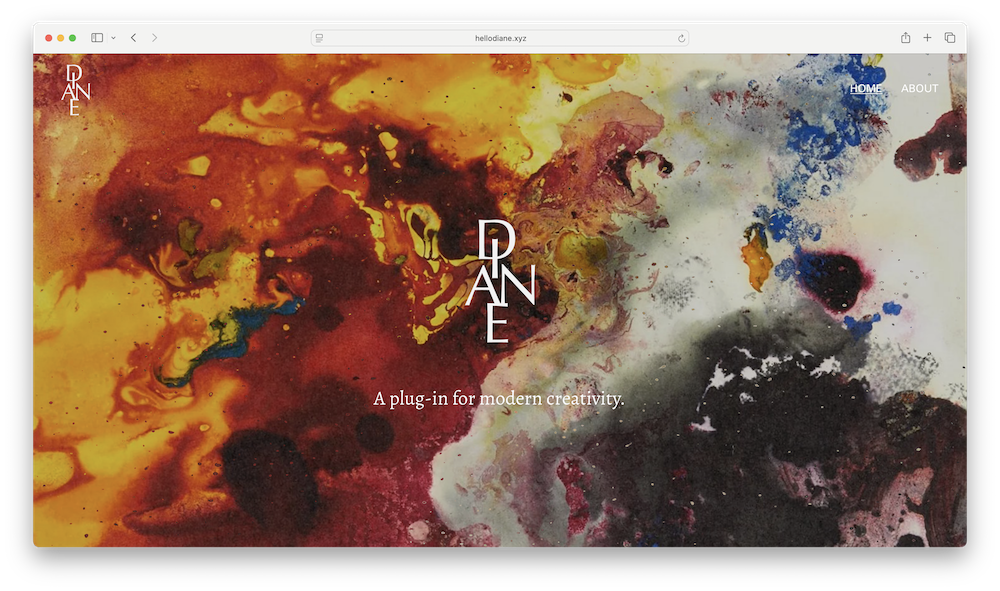Focus the hellodiane.xyz address field
Screen dimensions: 1000x591
pyautogui.click(x=500, y=38)
